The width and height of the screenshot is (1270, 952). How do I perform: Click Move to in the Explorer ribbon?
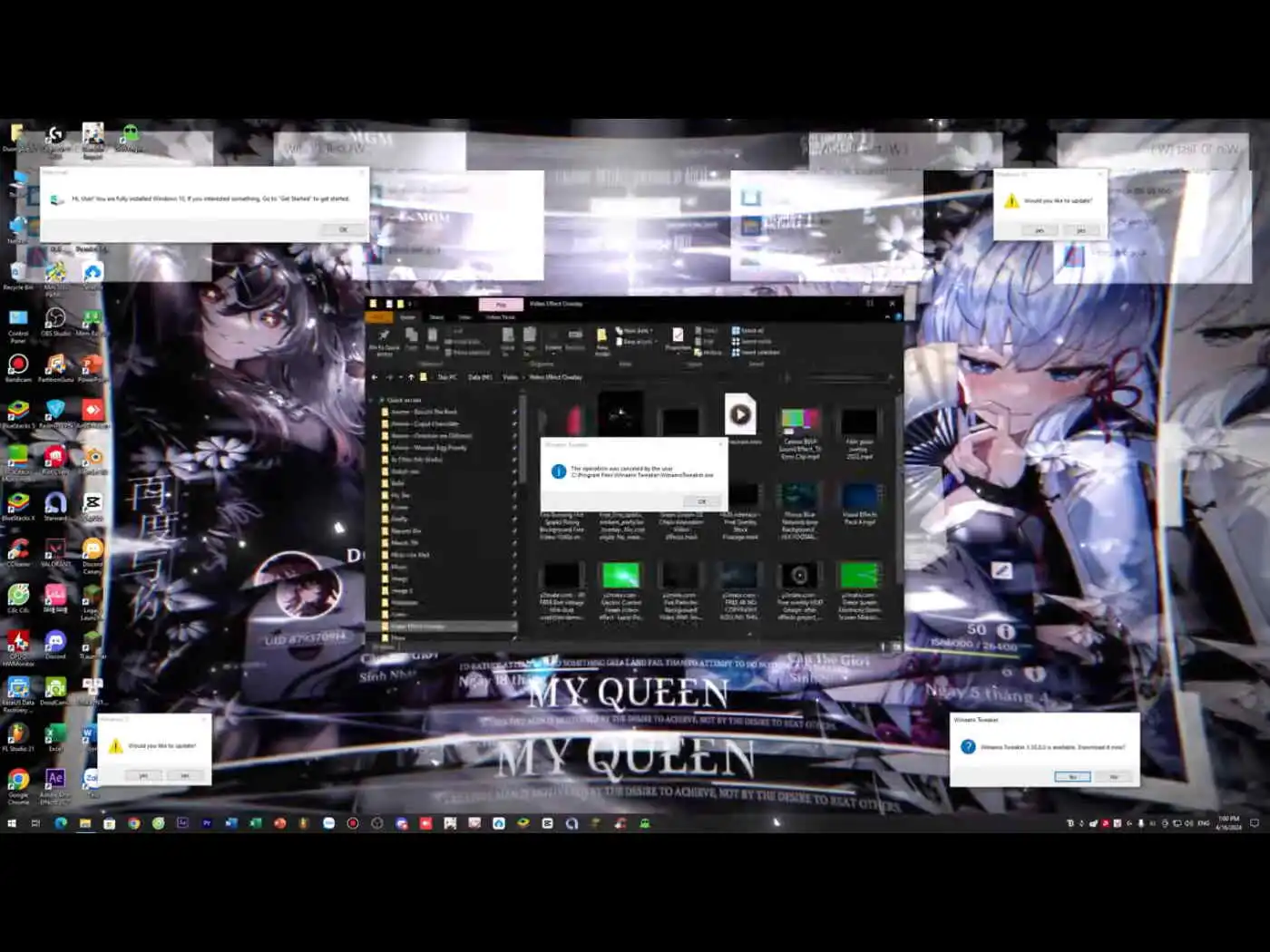point(508,341)
